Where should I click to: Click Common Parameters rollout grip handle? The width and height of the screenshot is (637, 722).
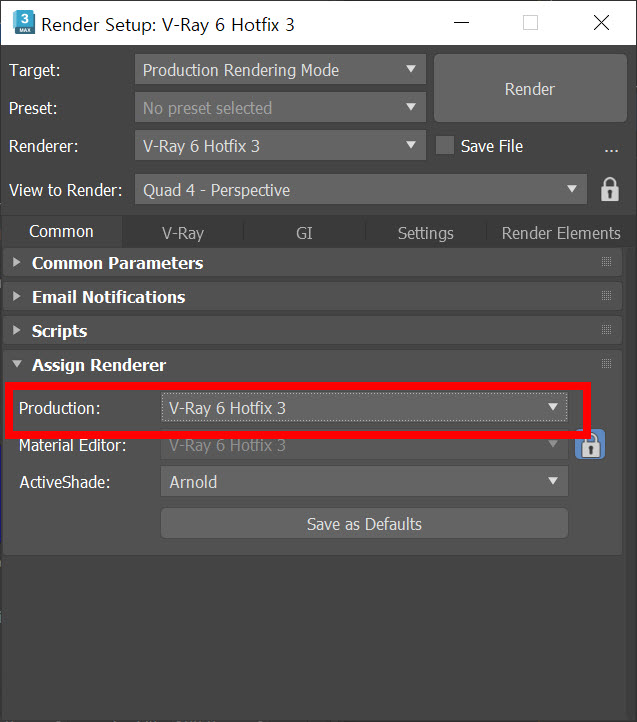pyautogui.click(x=606, y=262)
